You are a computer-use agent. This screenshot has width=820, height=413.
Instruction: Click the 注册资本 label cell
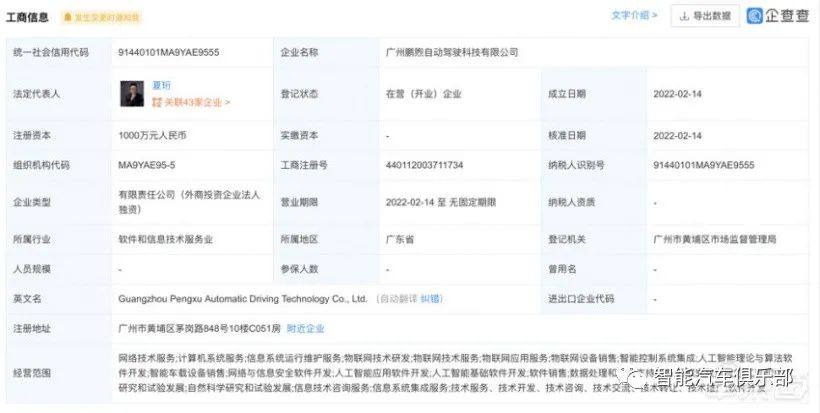click(x=59, y=135)
